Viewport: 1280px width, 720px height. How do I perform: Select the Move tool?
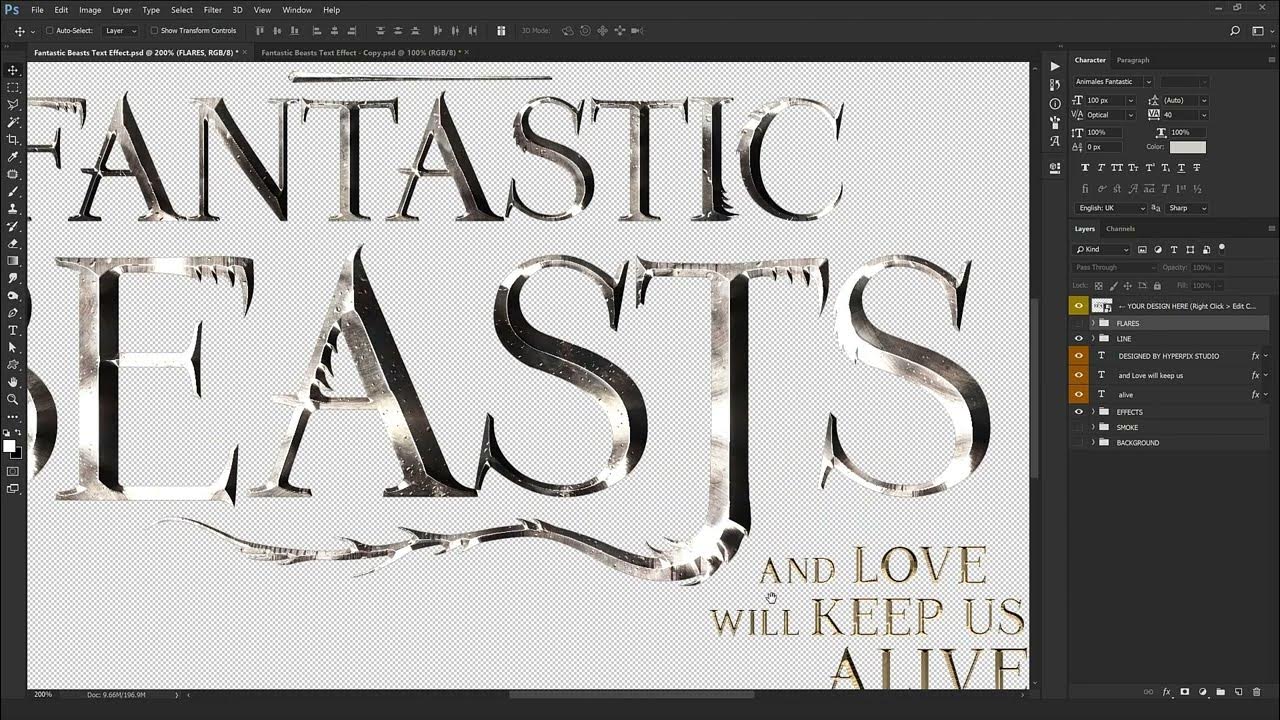coord(13,70)
